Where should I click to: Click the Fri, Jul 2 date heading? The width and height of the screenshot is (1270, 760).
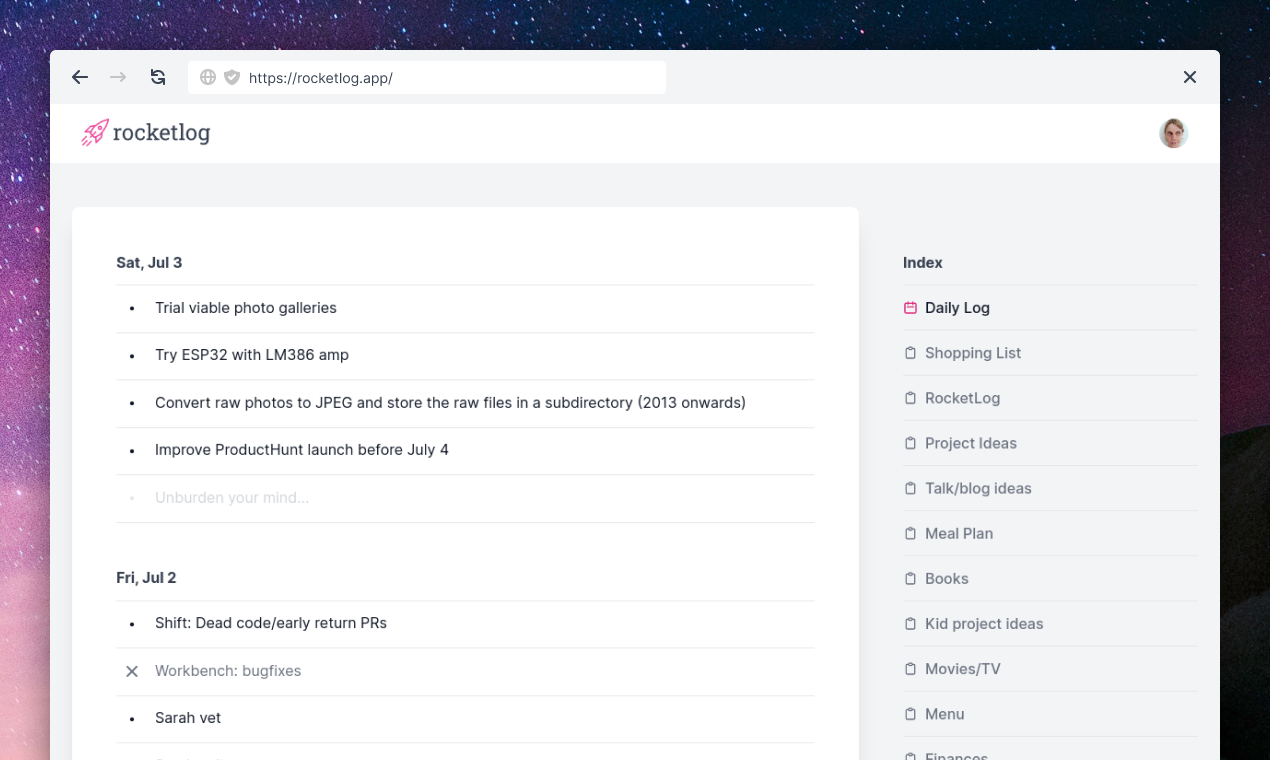click(146, 578)
